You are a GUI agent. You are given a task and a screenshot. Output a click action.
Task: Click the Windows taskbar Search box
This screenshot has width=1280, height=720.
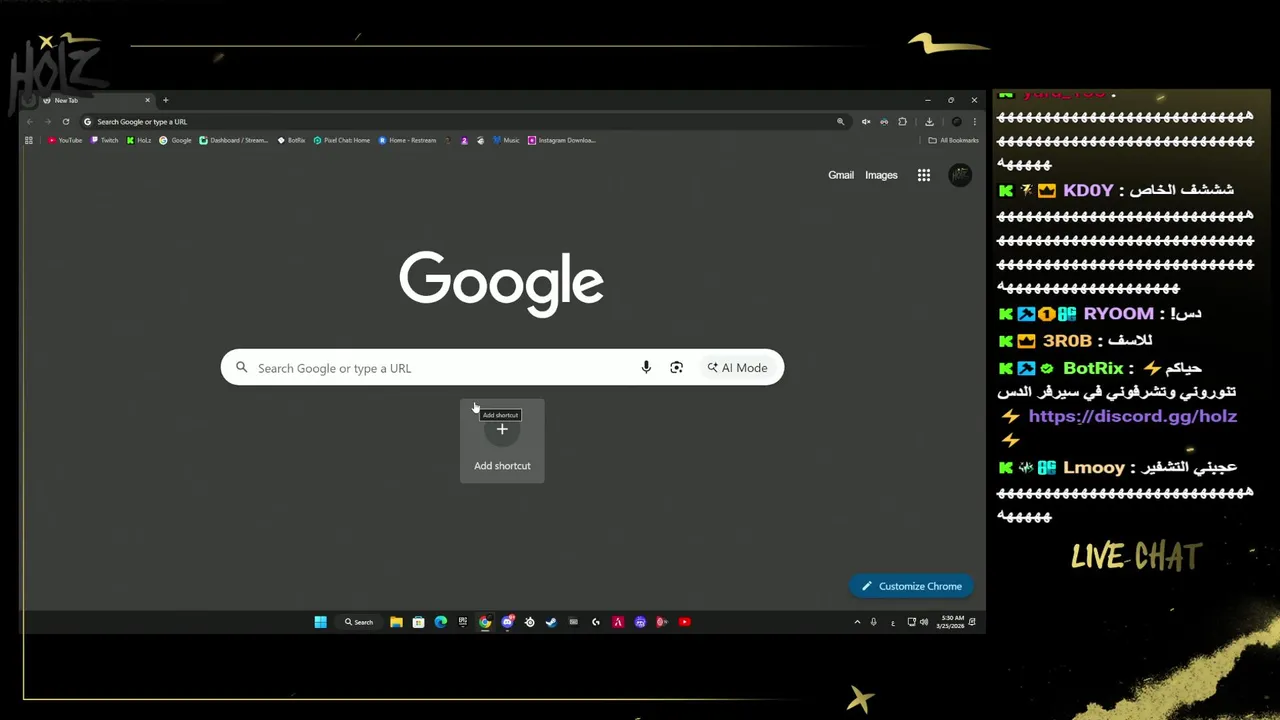[x=359, y=622]
